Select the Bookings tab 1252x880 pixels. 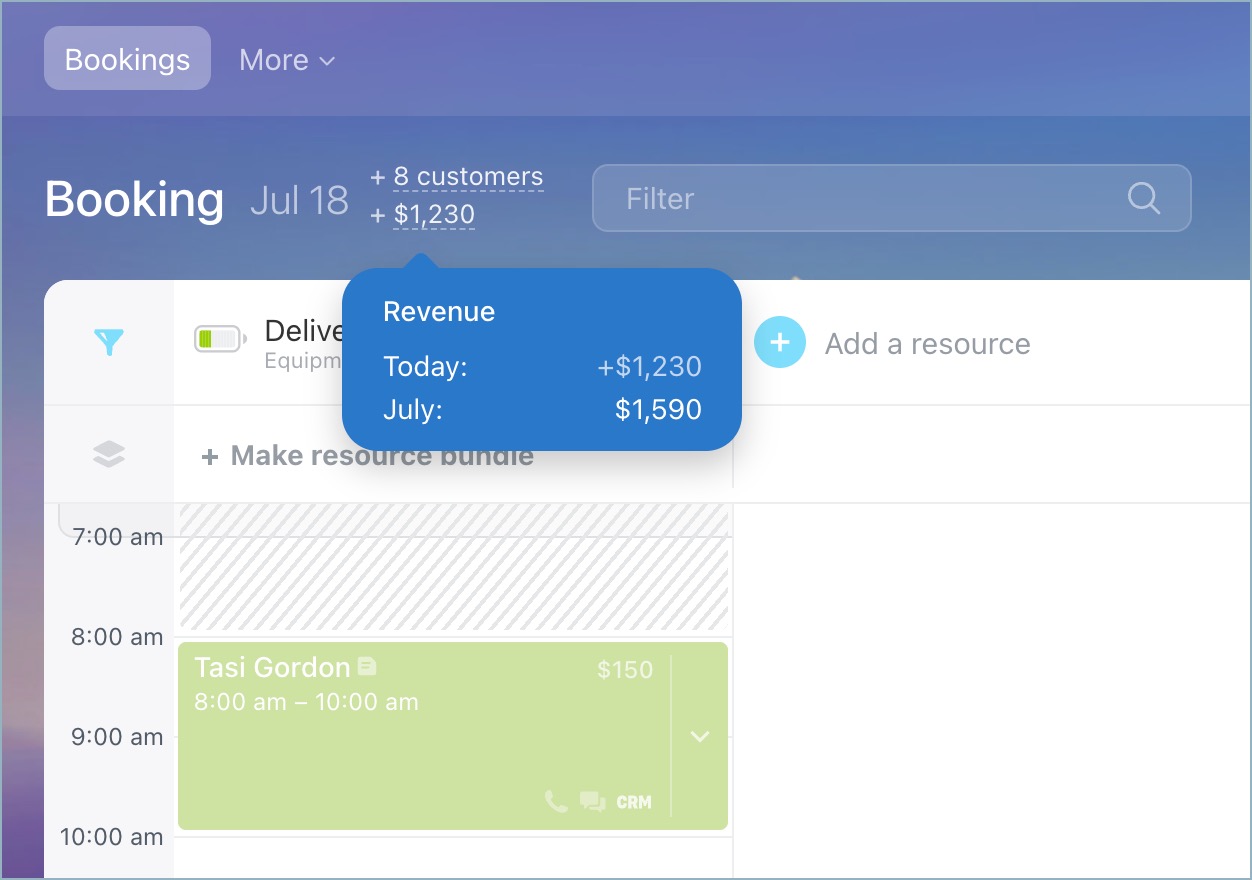point(127,59)
